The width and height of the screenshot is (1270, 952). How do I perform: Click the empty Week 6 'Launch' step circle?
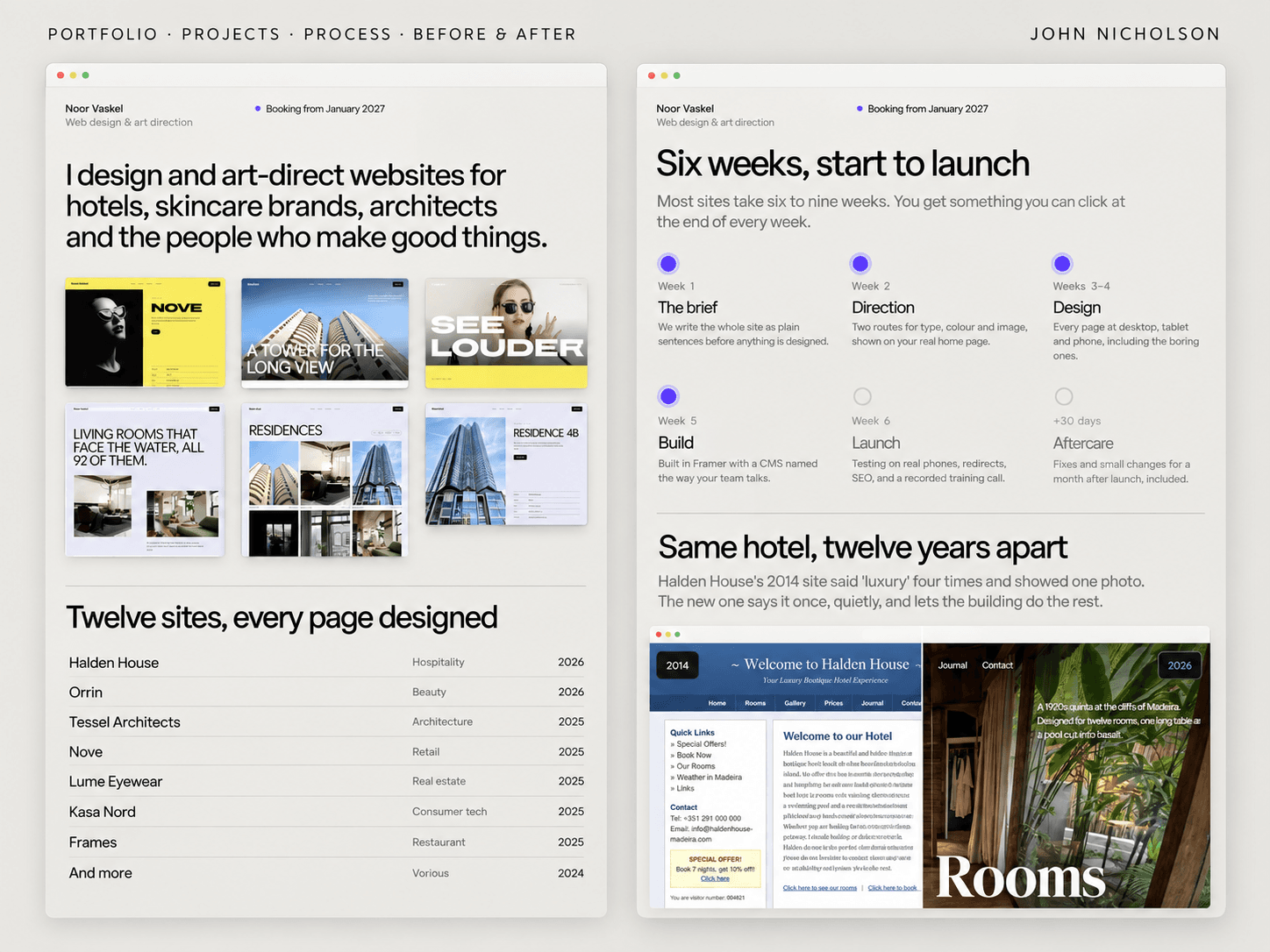click(x=862, y=396)
